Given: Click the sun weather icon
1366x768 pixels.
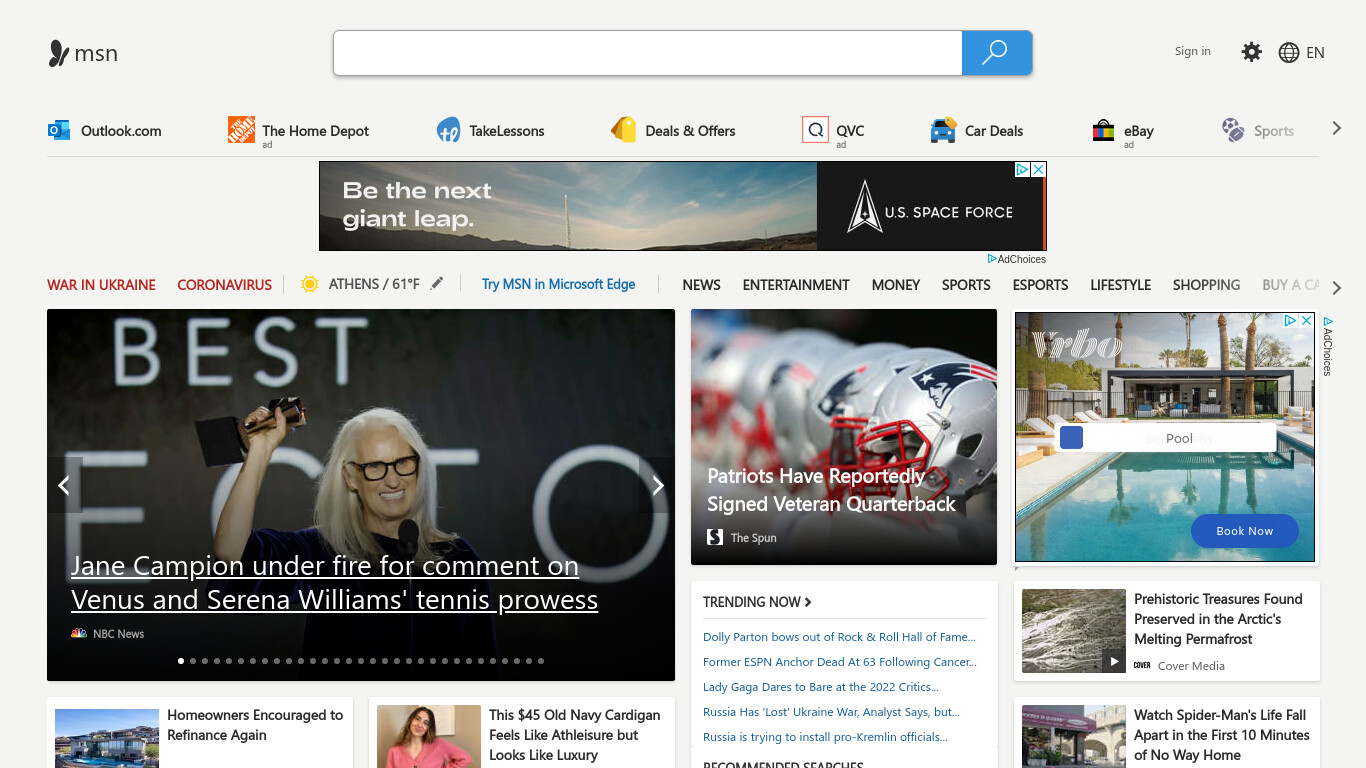Looking at the screenshot, I should pyautogui.click(x=310, y=284).
